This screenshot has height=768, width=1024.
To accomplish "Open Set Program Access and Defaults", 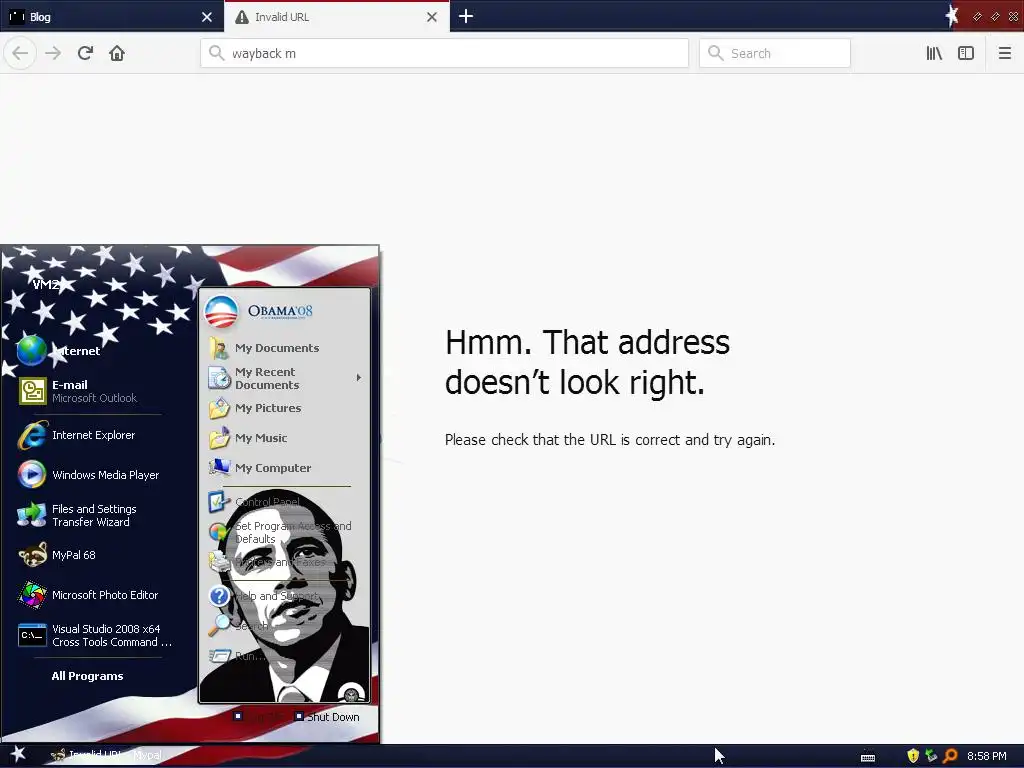I will pyautogui.click(x=281, y=532).
